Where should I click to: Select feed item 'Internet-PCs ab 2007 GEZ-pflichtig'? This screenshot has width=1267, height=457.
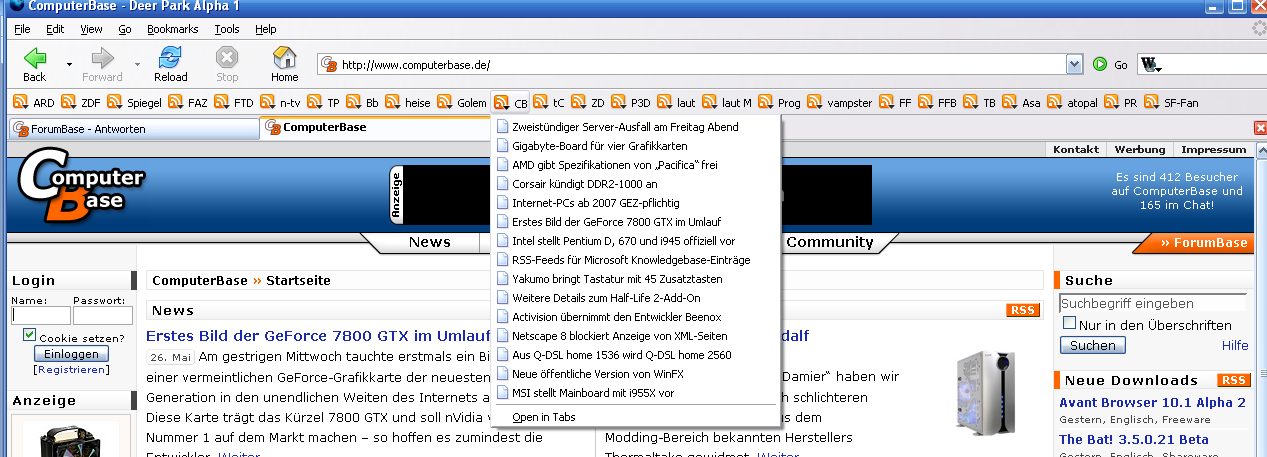(635, 203)
